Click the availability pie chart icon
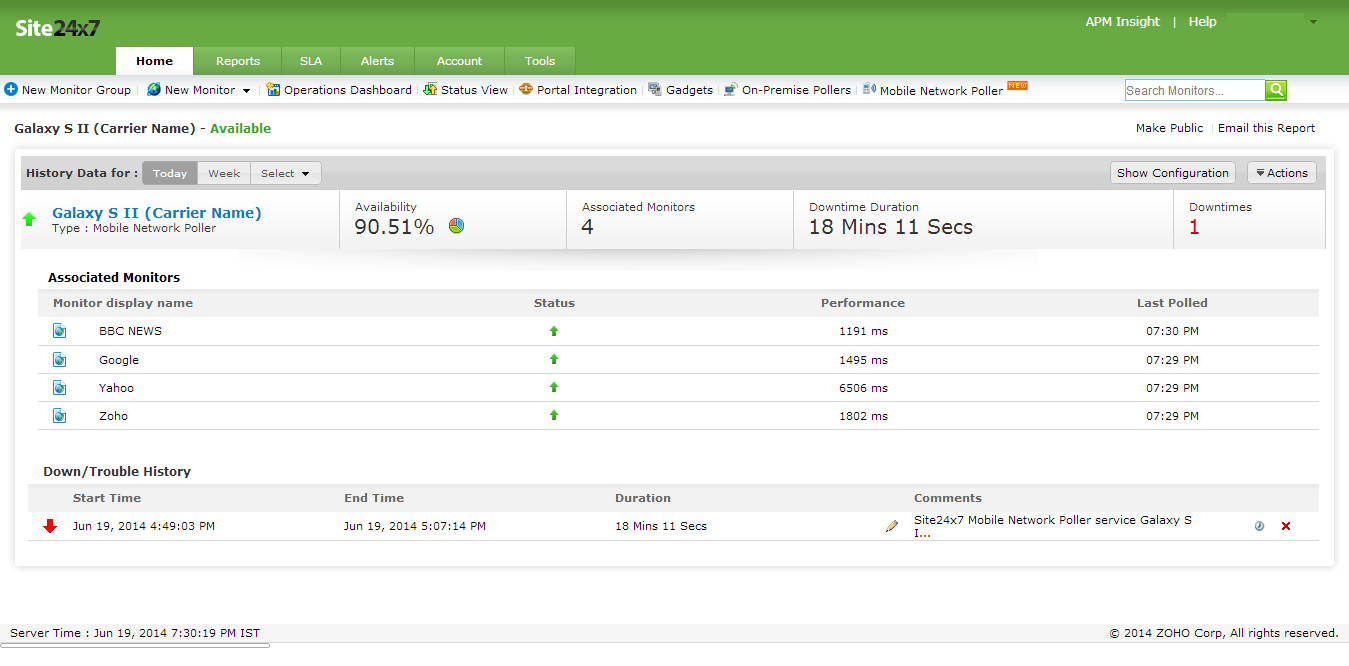Viewport: 1349px width, 666px height. pos(456,226)
